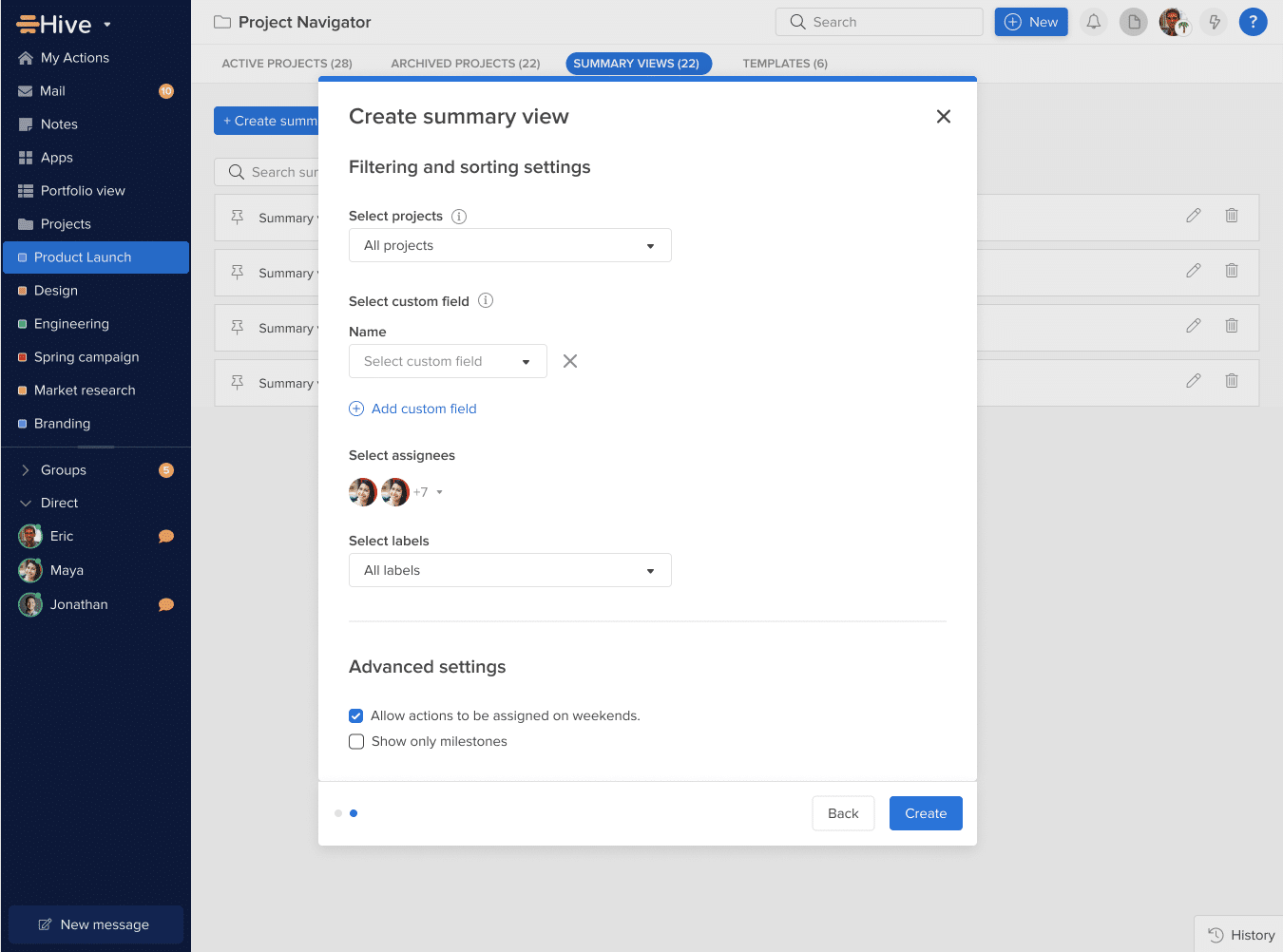Uncheck allow actions assigned on weekends
This screenshot has height=952, width=1283.
click(x=355, y=715)
